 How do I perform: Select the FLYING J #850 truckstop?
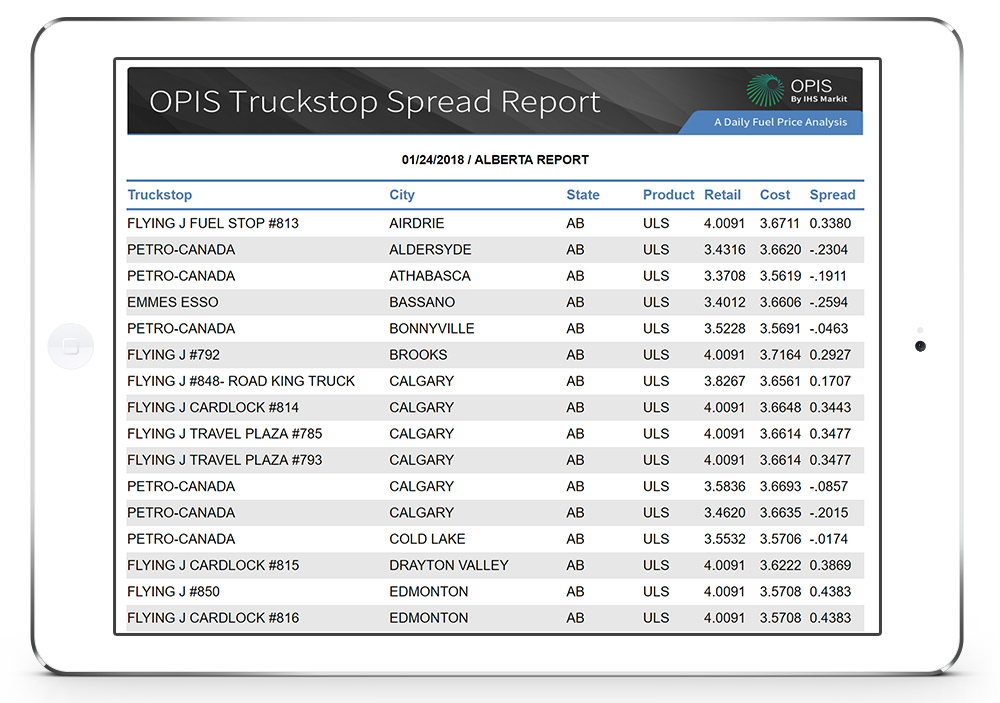tap(173, 591)
